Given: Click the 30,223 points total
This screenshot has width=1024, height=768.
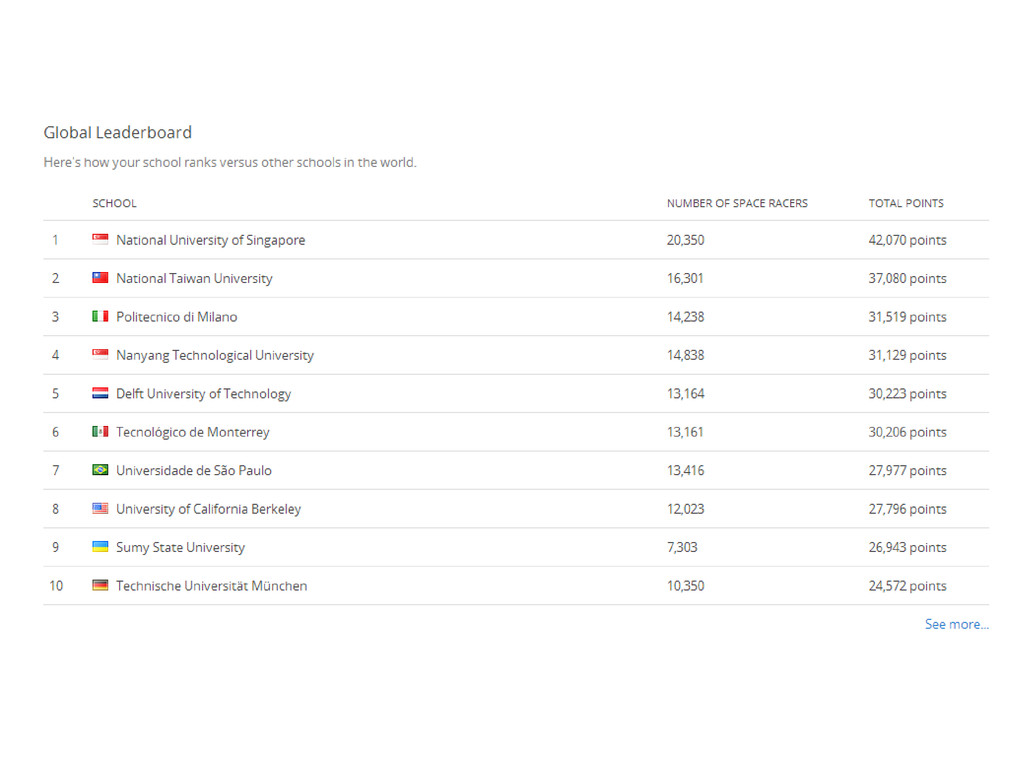Looking at the screenshot, I should [907, 394].
